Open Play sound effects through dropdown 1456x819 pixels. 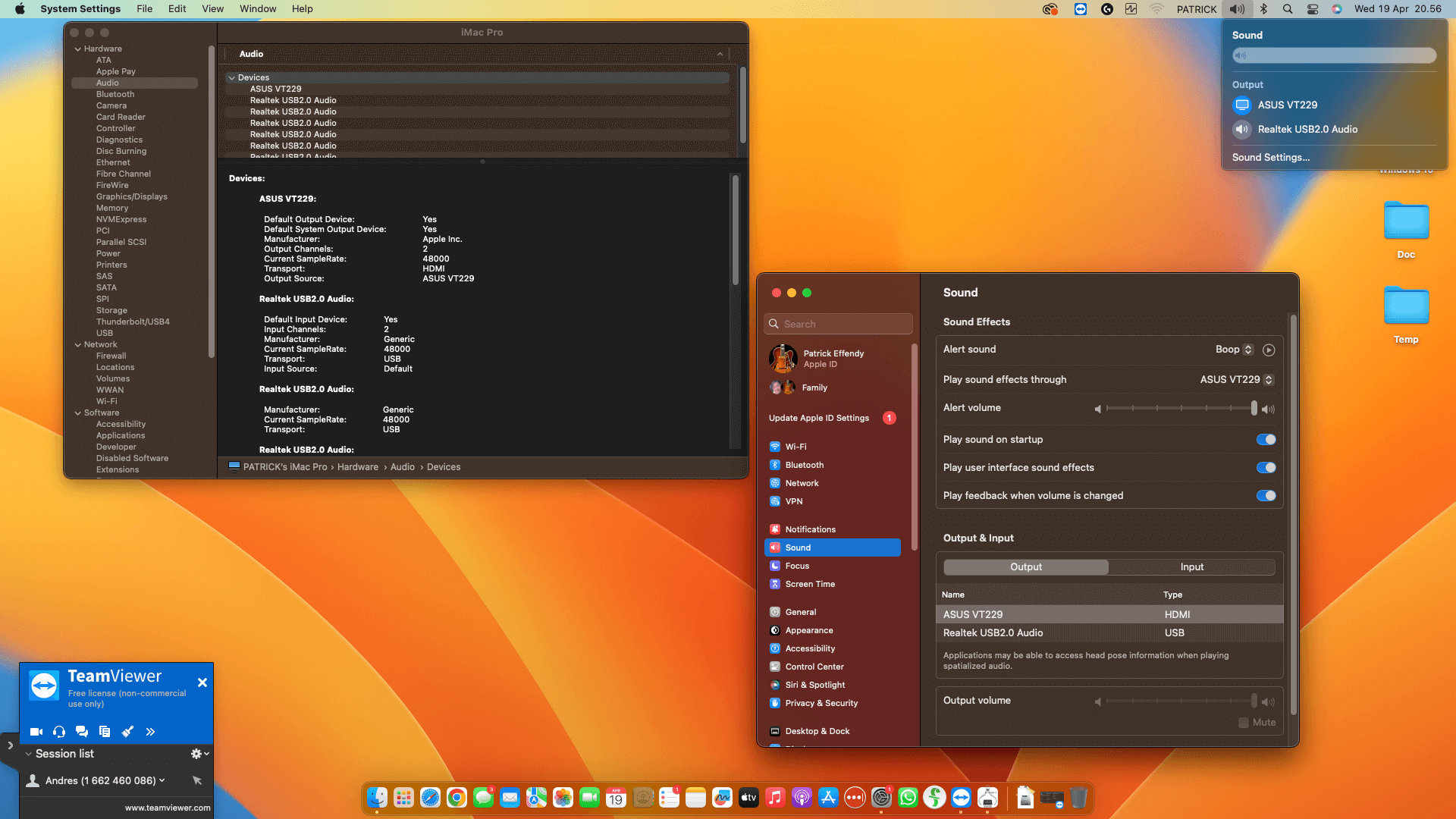pyautogui.click(x=1237, y=380)
